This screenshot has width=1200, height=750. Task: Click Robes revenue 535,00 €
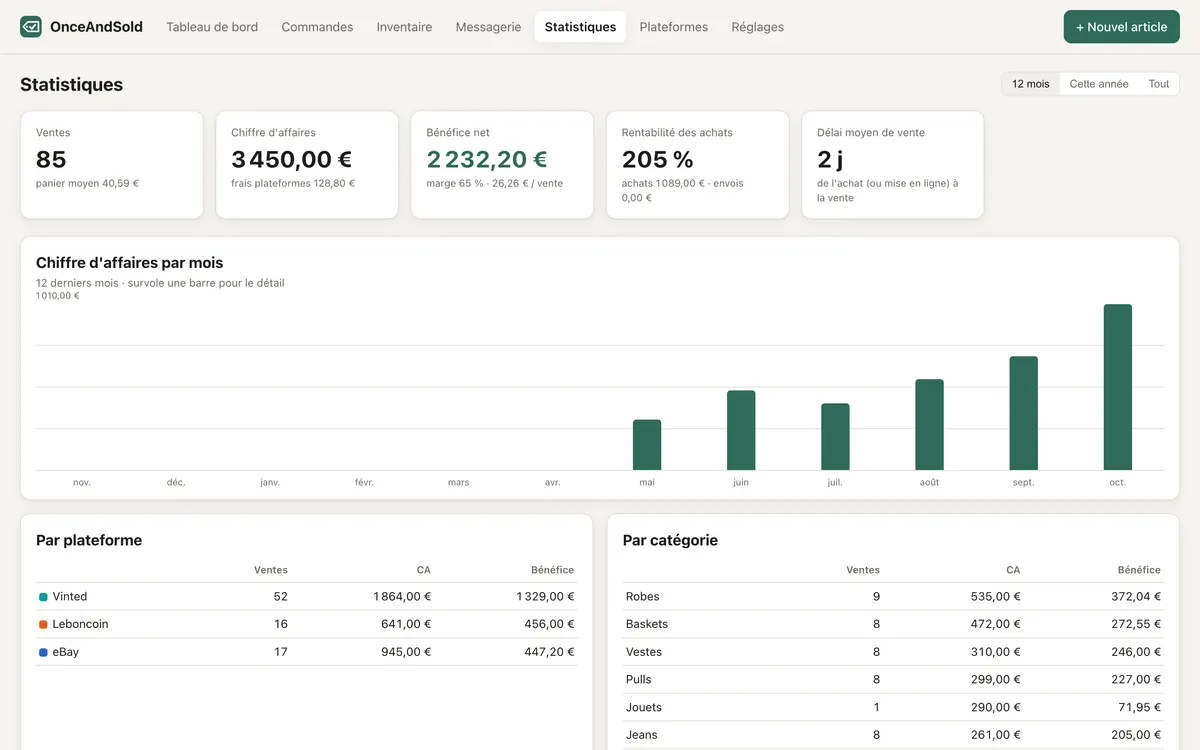(995, 597)
